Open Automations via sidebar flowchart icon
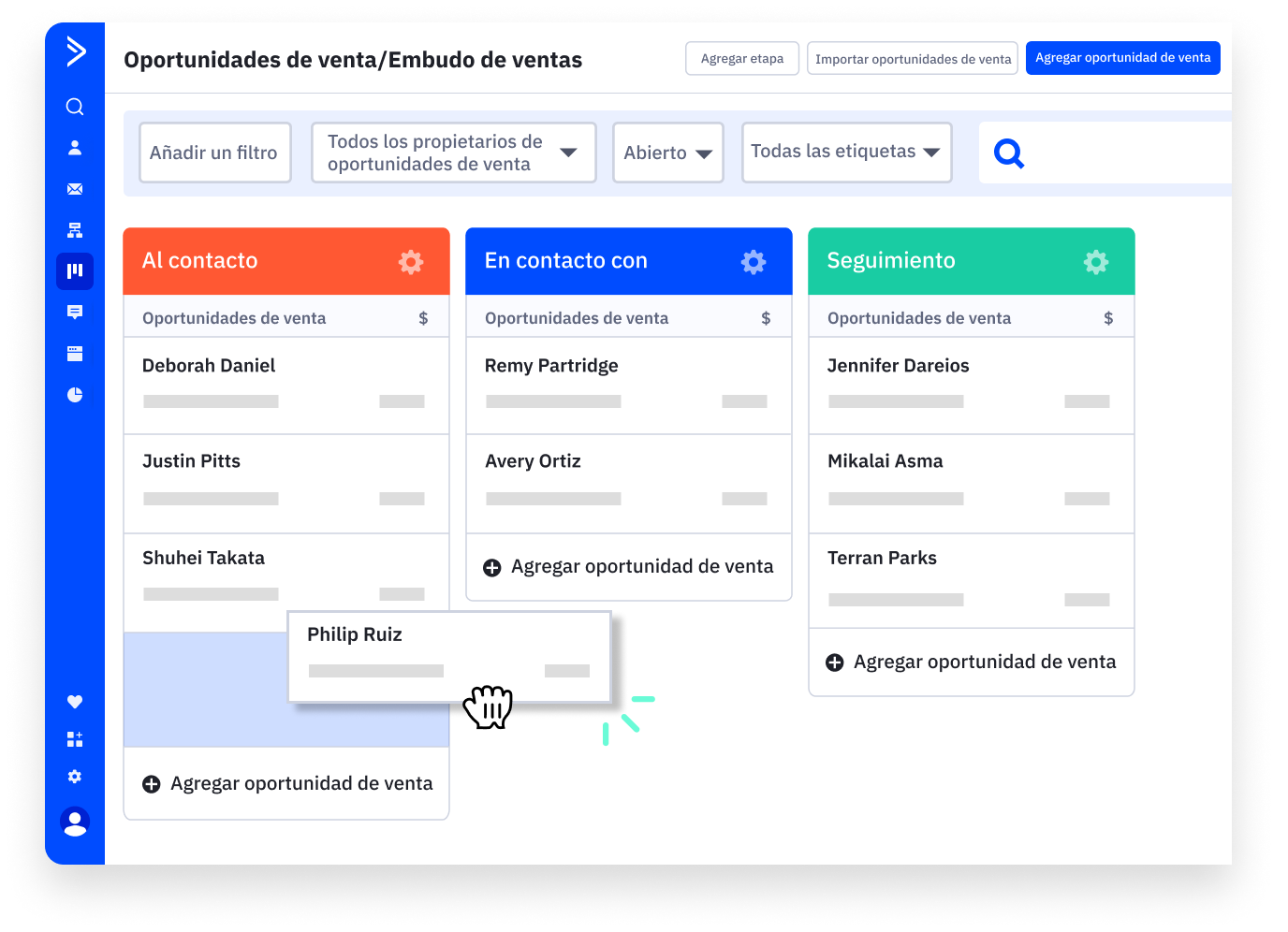This screenshot has width=1288, height=932. (75, 230)
